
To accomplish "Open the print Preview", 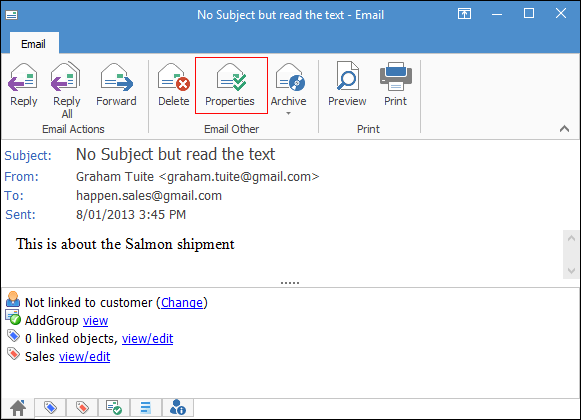I will tap(347, 85).
